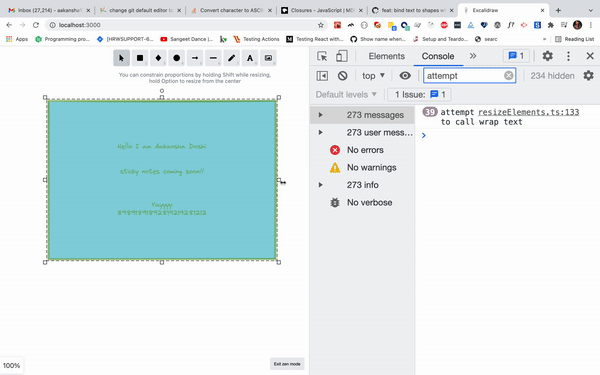
Task: Click the 1 Issue button
Action: [x=419, y=95]
